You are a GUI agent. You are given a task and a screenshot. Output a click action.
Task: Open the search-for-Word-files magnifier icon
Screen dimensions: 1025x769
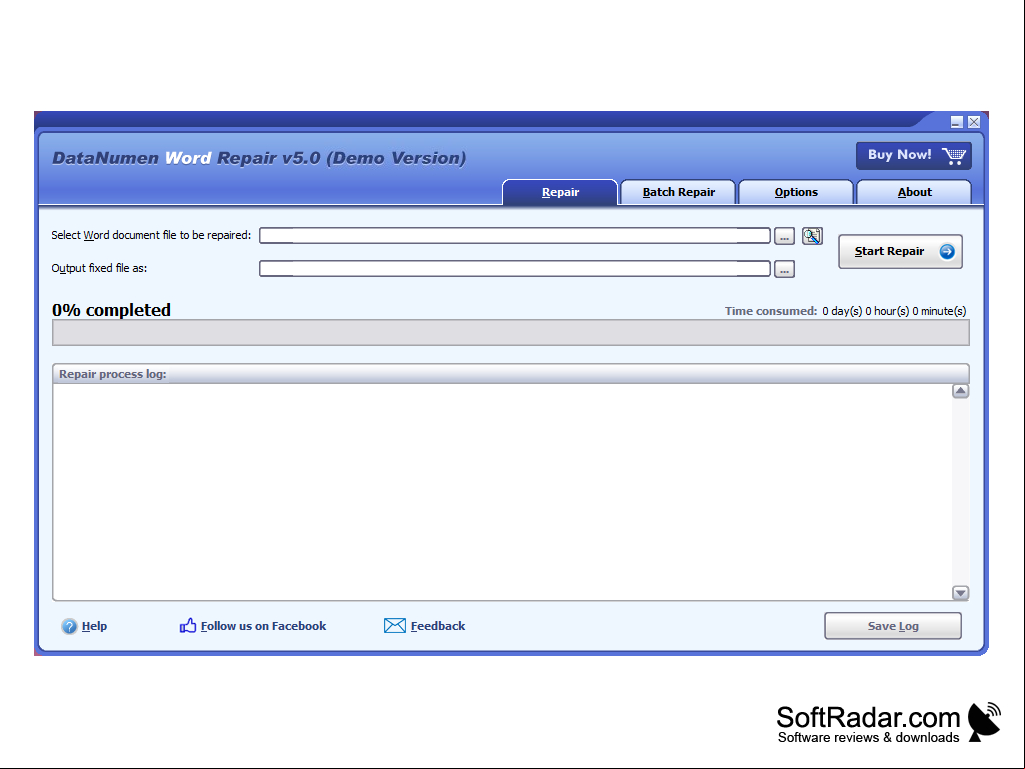click(x=812, y=236)
